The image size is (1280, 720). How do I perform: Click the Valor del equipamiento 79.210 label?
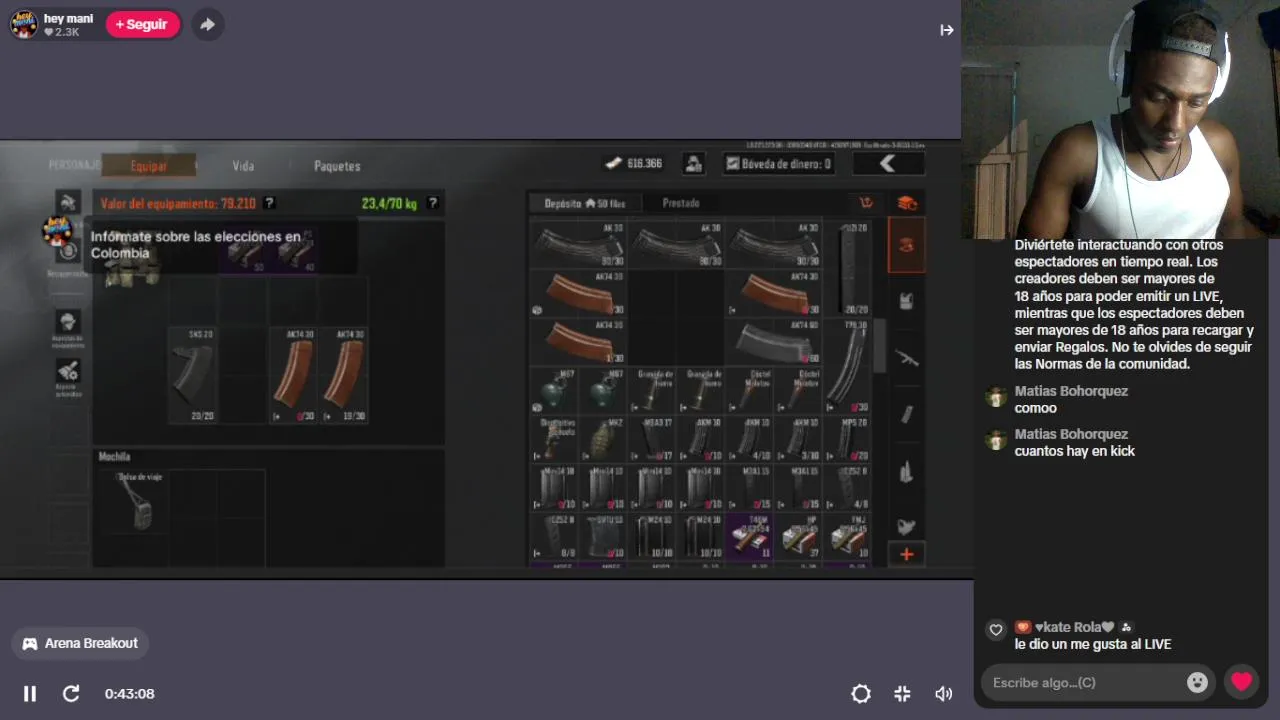pos(178,203)
